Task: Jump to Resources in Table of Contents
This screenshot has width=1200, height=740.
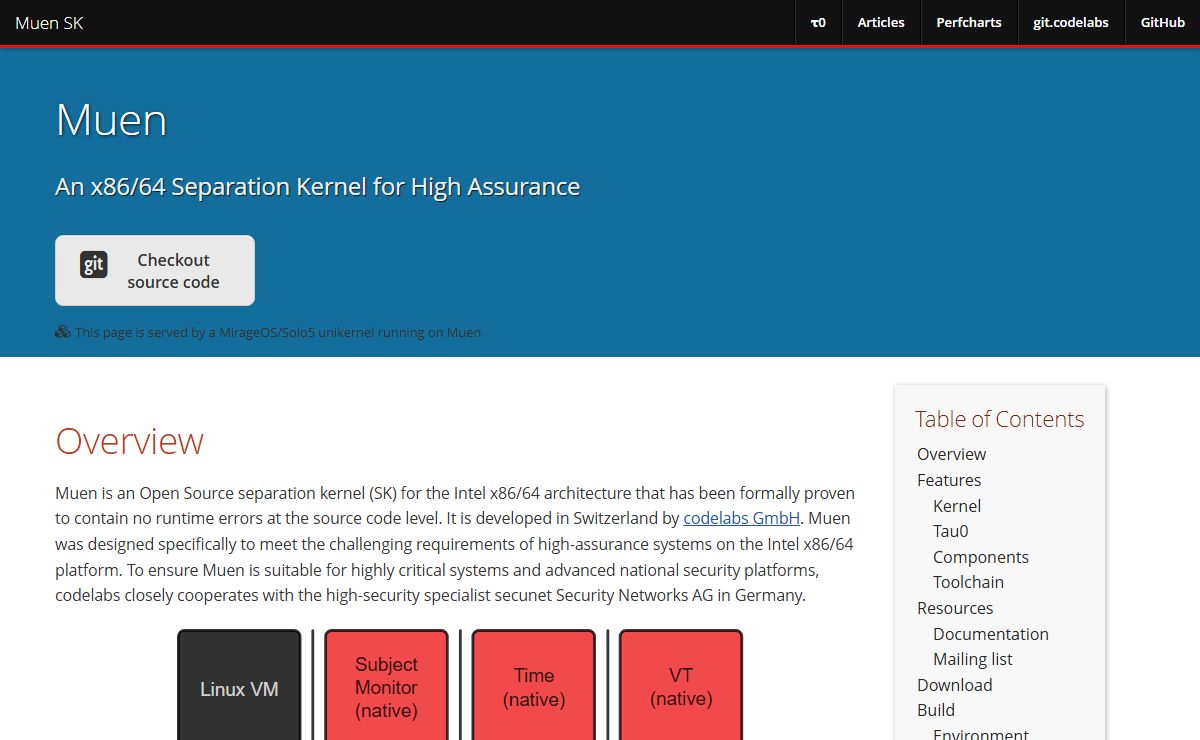Action: (x=955, y=608)
